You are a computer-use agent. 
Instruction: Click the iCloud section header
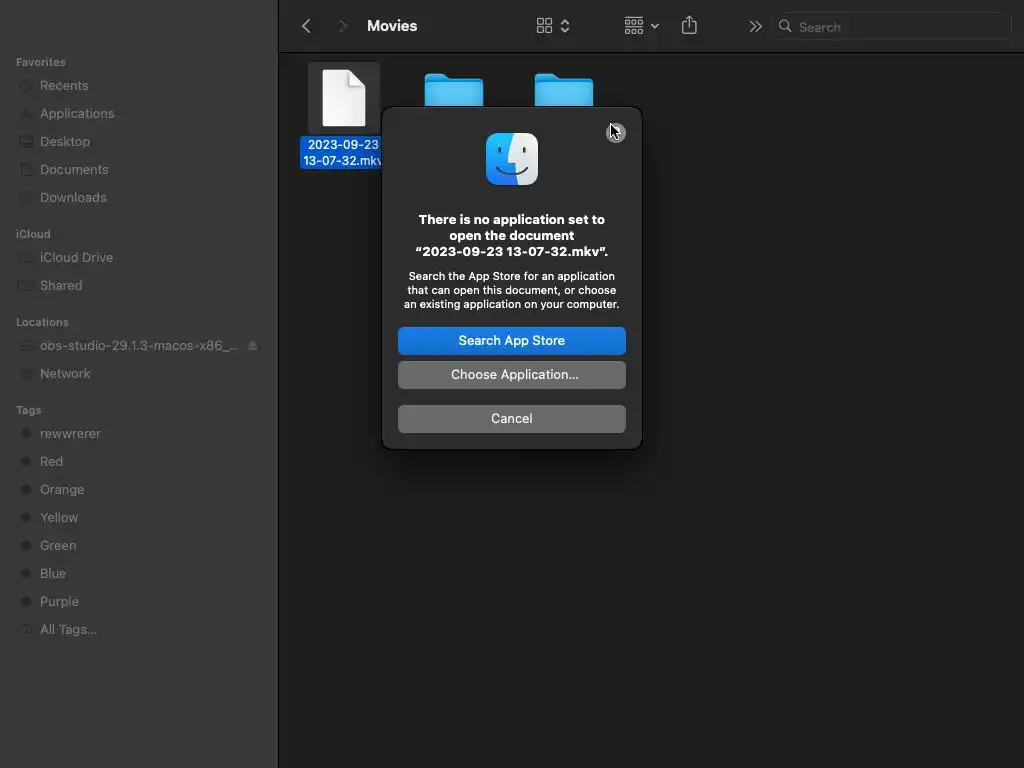click(33, 234)
